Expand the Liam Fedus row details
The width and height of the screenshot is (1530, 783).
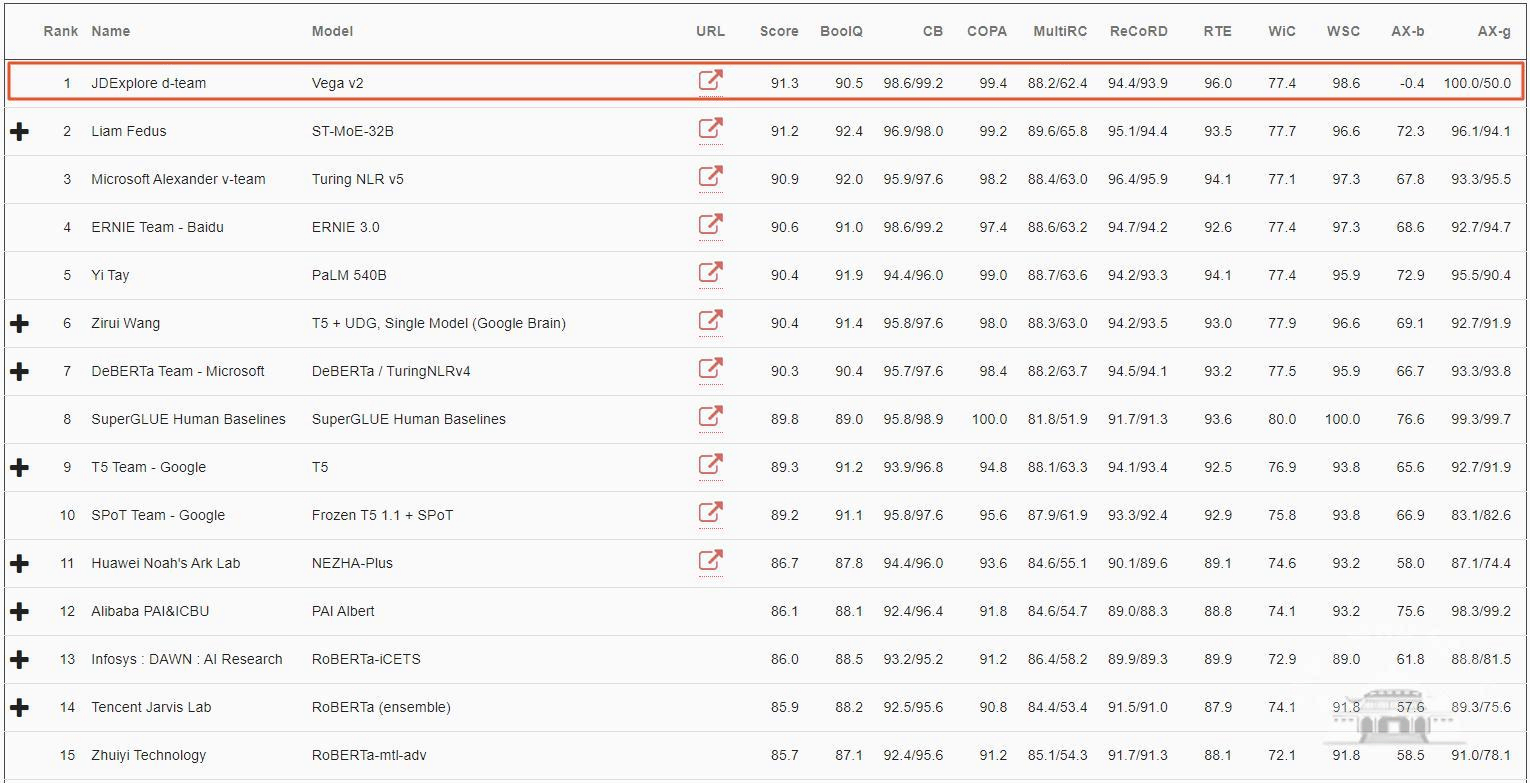click(x=19, y=131)
